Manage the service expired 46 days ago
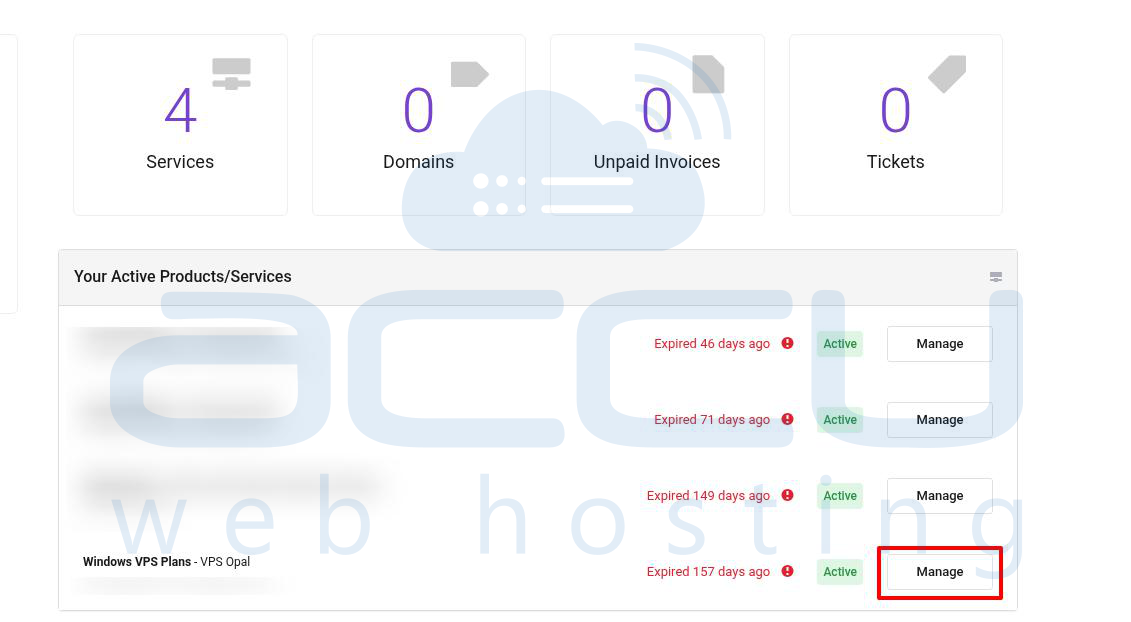1131x622 pixels. (x=940, y=344)
